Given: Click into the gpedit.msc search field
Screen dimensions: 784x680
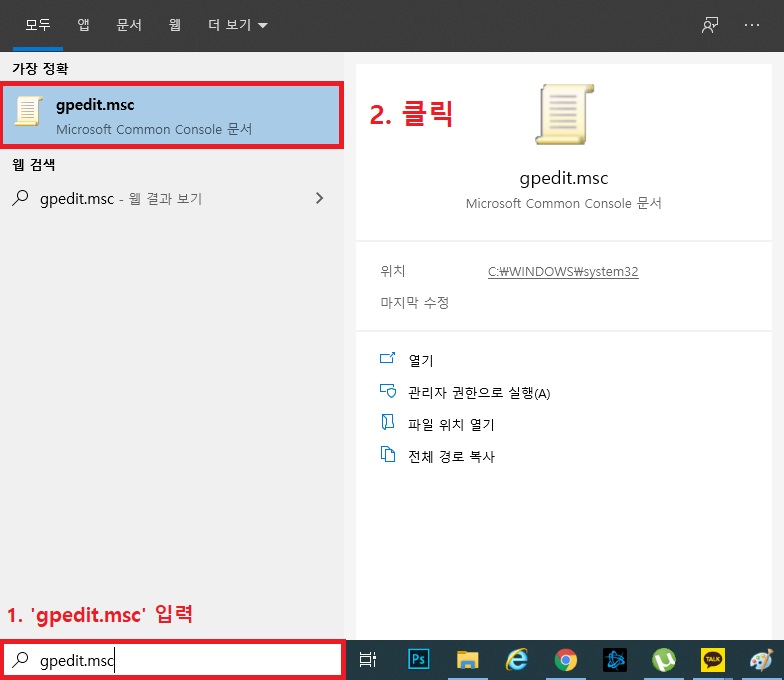Looking at the screenshot, I should 172,660.
